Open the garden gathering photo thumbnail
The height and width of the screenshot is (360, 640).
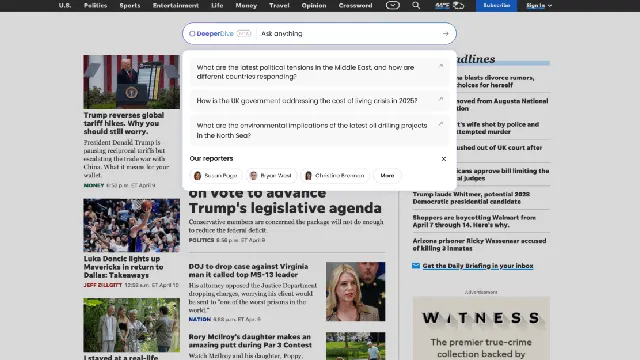click(x=131, y=325)
